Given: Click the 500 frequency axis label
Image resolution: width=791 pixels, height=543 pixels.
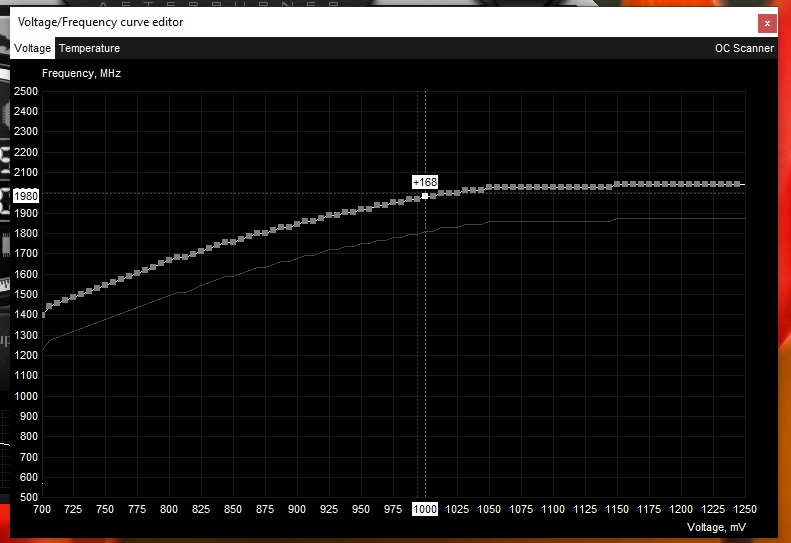Looking at the screenshot, I should (29, 497).
